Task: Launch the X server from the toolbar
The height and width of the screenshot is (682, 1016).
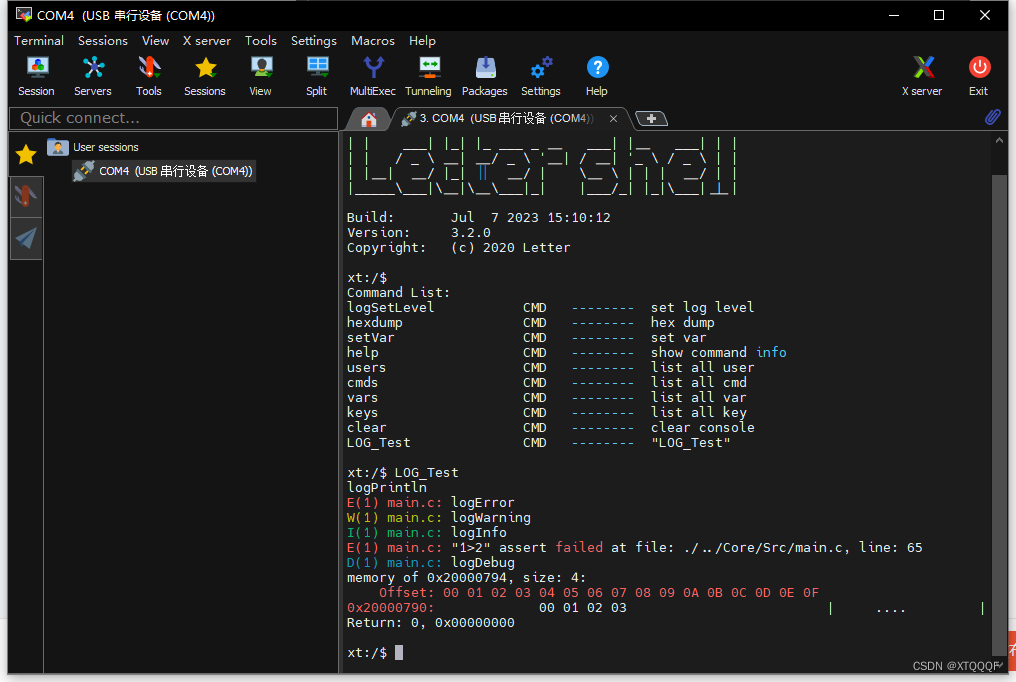Action: click(921, 75)
